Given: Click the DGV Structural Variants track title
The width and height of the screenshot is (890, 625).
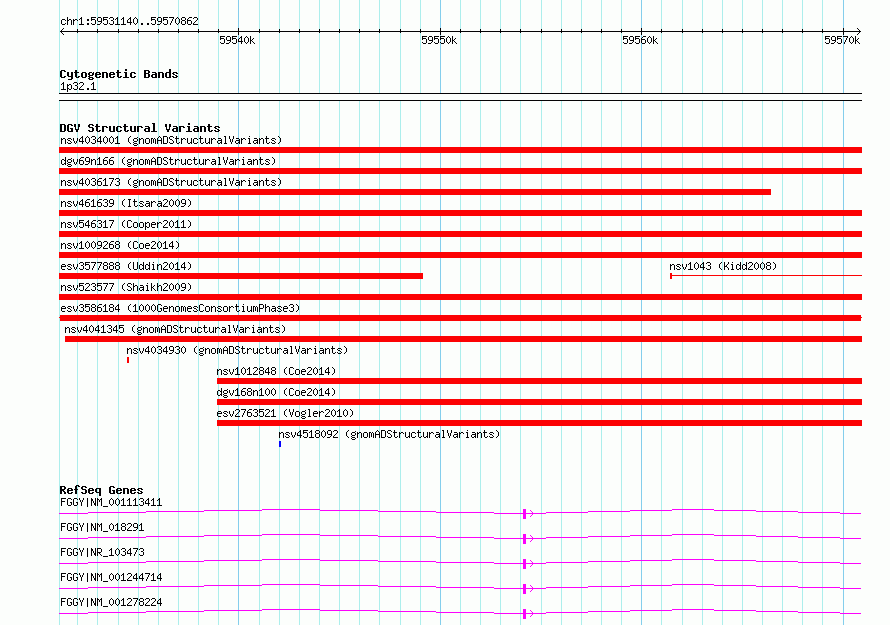Looking at the screenshot, I should (140, 128).
